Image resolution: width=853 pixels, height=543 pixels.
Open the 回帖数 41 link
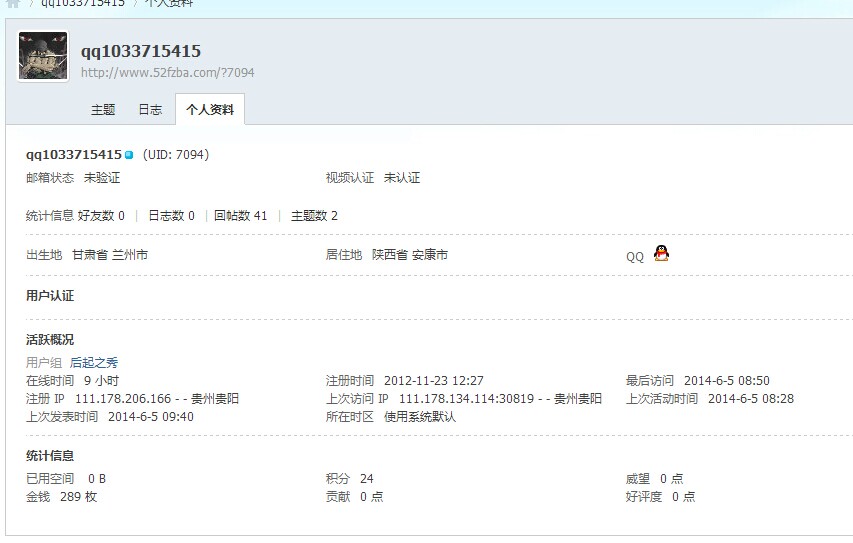coord(240,216)
